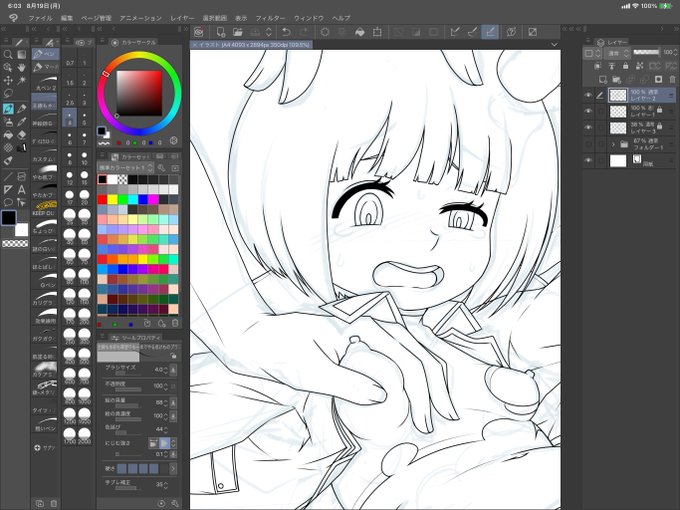The width and height of the screenshot is (680, 510).
Task: Delete sub tool with trash icon at bottom
Action: pyautogui.click(x=54, y=503)
